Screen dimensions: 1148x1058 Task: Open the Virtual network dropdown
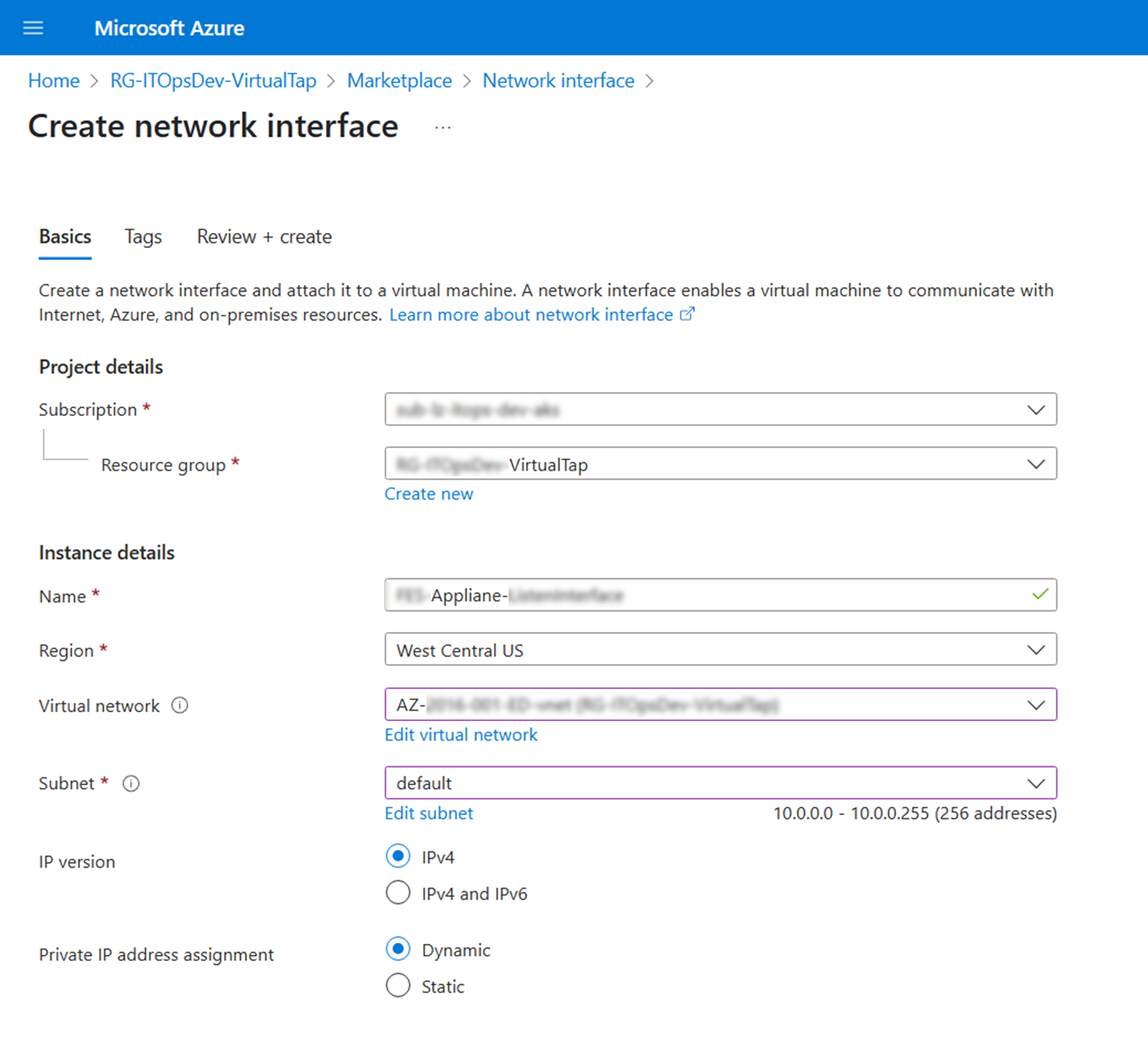tap(721, 705)
